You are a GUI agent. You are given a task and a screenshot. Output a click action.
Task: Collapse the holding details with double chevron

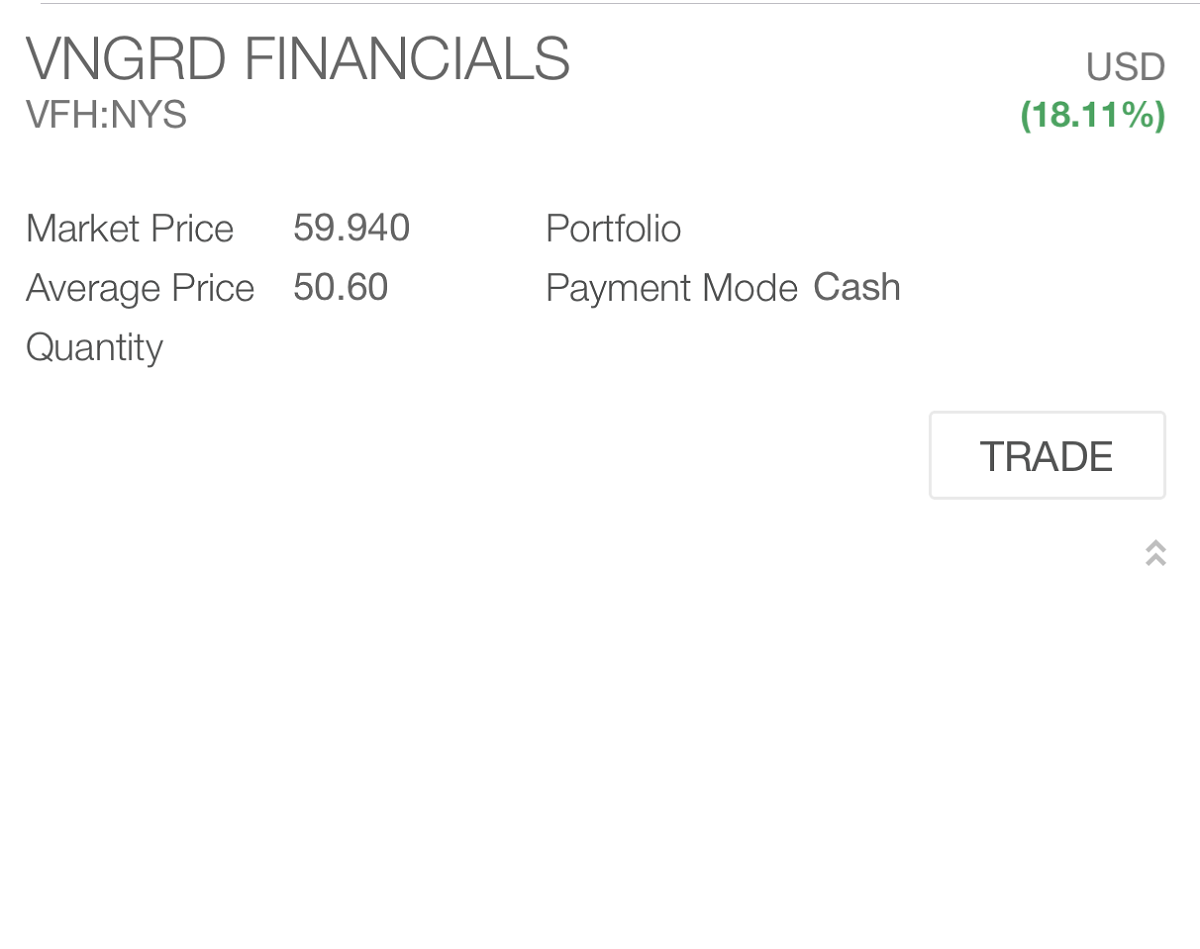pos(1155,553)
